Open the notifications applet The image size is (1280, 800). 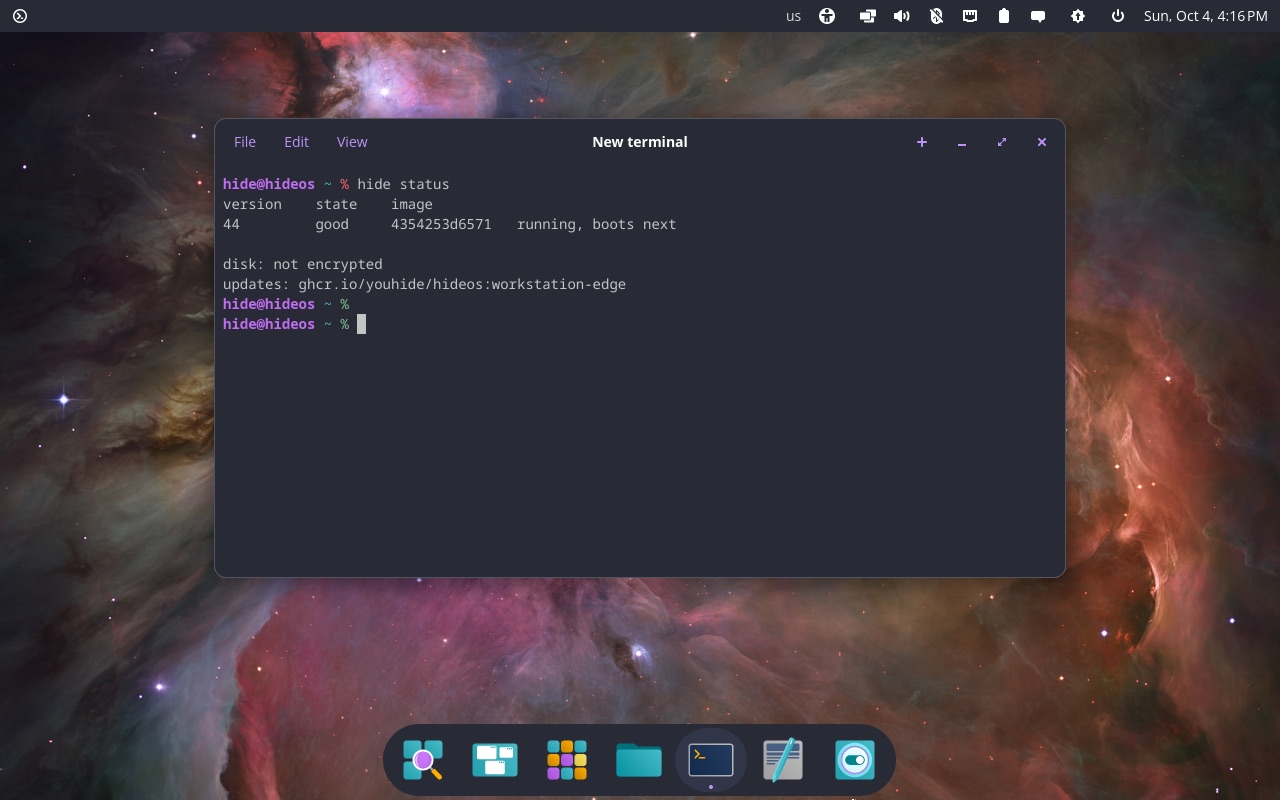[1038, 16]
